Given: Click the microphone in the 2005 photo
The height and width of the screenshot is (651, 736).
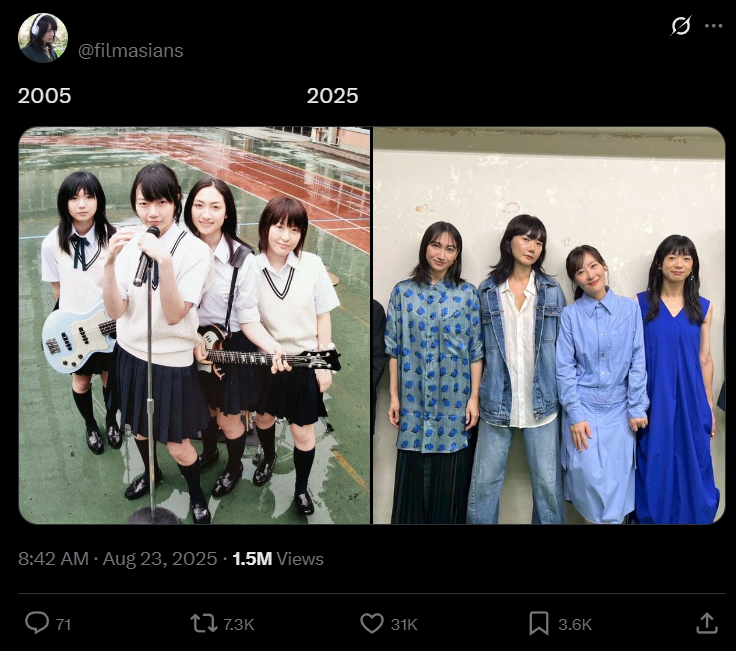Looking at the screenshot, I should coord(146,256).
